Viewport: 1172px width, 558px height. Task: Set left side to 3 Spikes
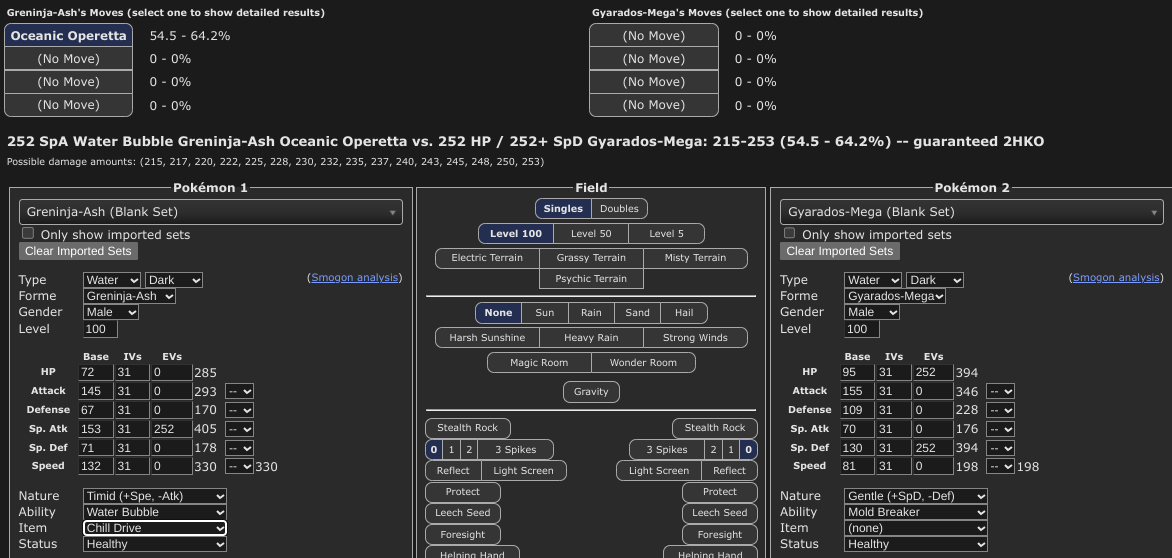[x=516, y=450]
